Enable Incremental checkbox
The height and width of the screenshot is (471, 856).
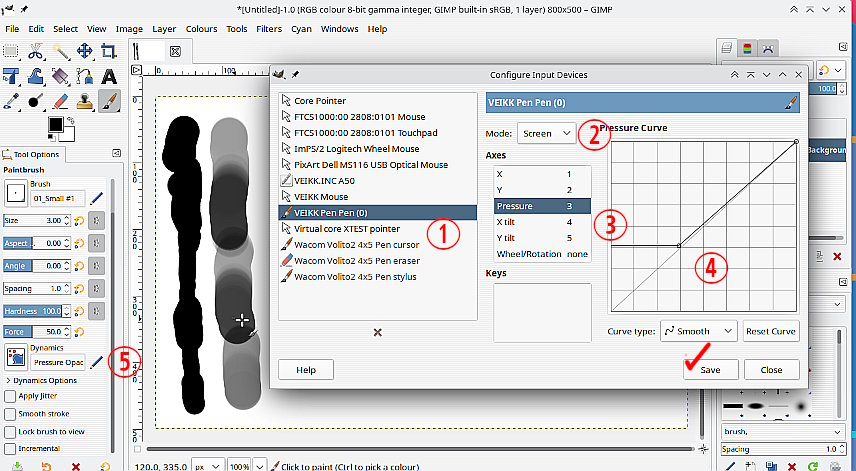(x=10, y=449)
